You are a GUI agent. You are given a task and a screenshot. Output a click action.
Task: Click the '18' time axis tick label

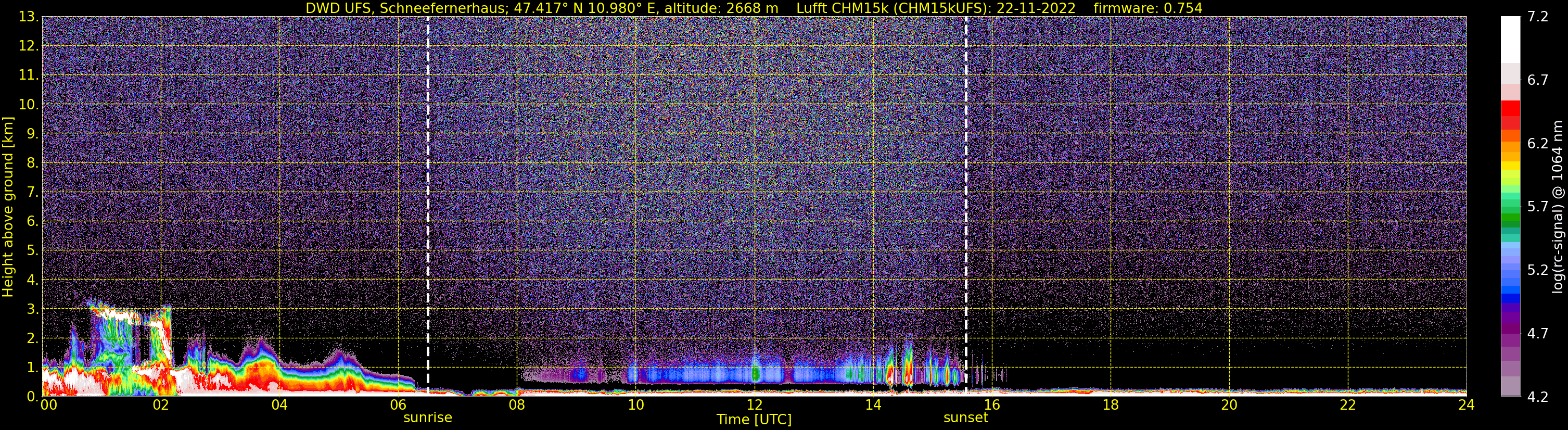(x=1110, y=404)
